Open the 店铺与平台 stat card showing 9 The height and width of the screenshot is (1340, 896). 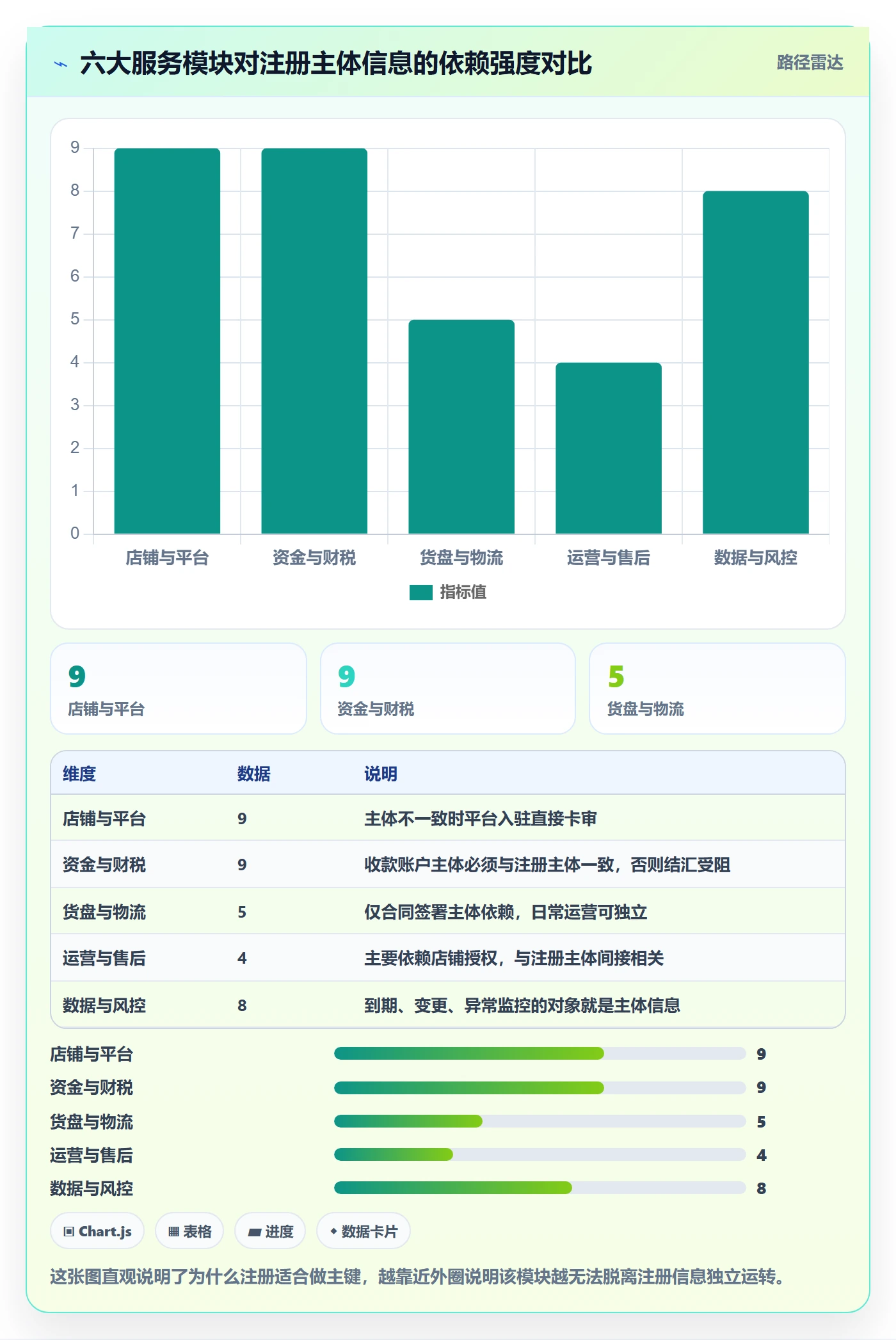tap(179, 689)
